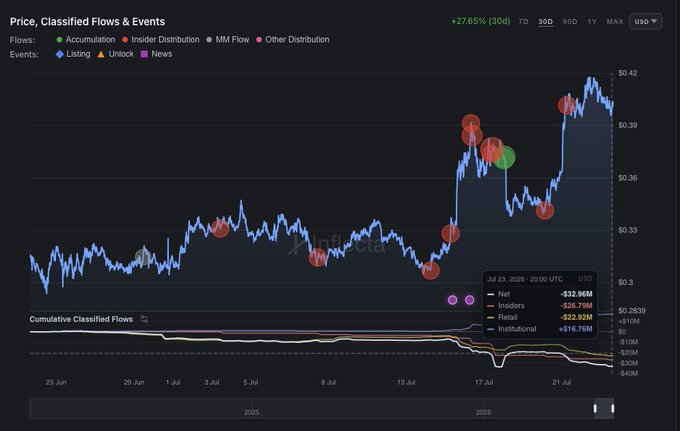Toggle the Other Distribution flow legend
The width and height of the screenshot is (680, 431).
293,39
